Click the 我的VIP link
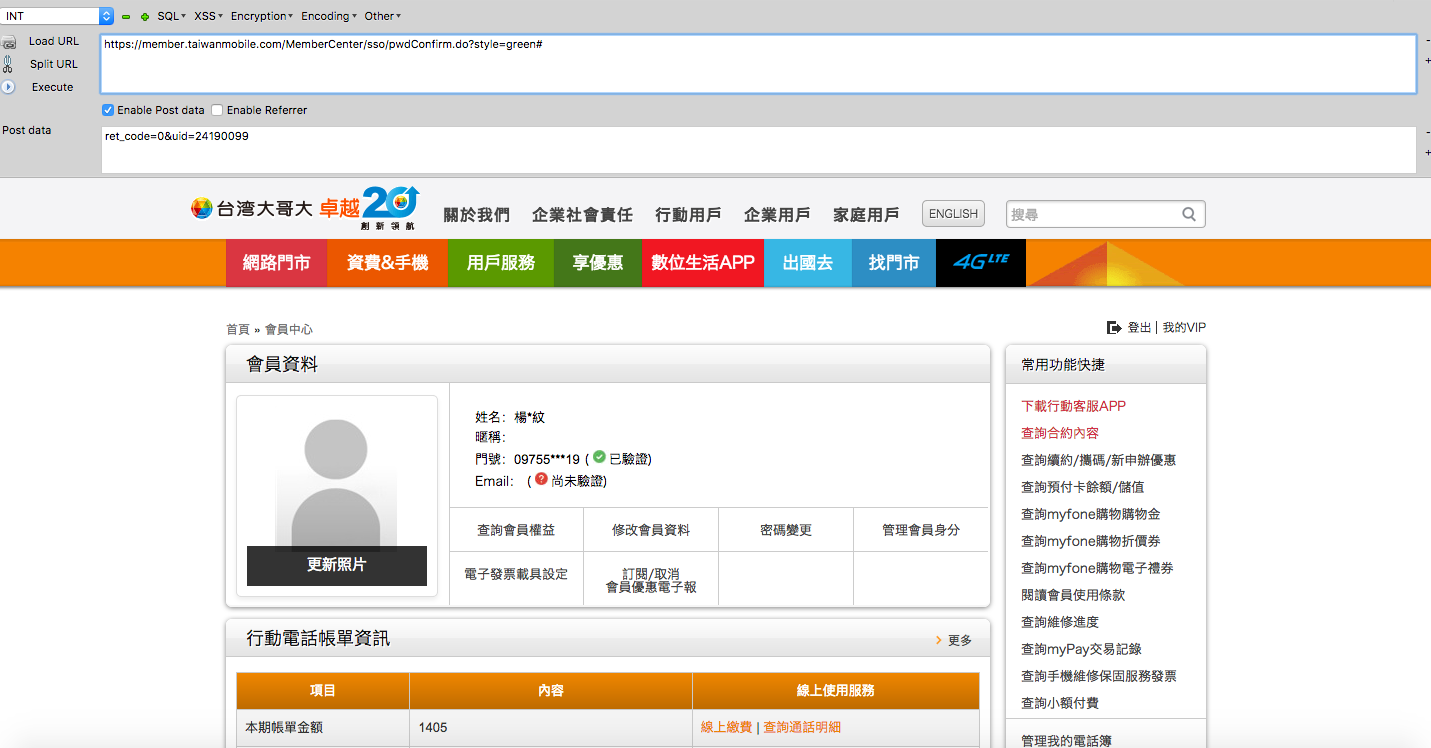The width and height of the screenshot is (1431, 748). 1184,327
